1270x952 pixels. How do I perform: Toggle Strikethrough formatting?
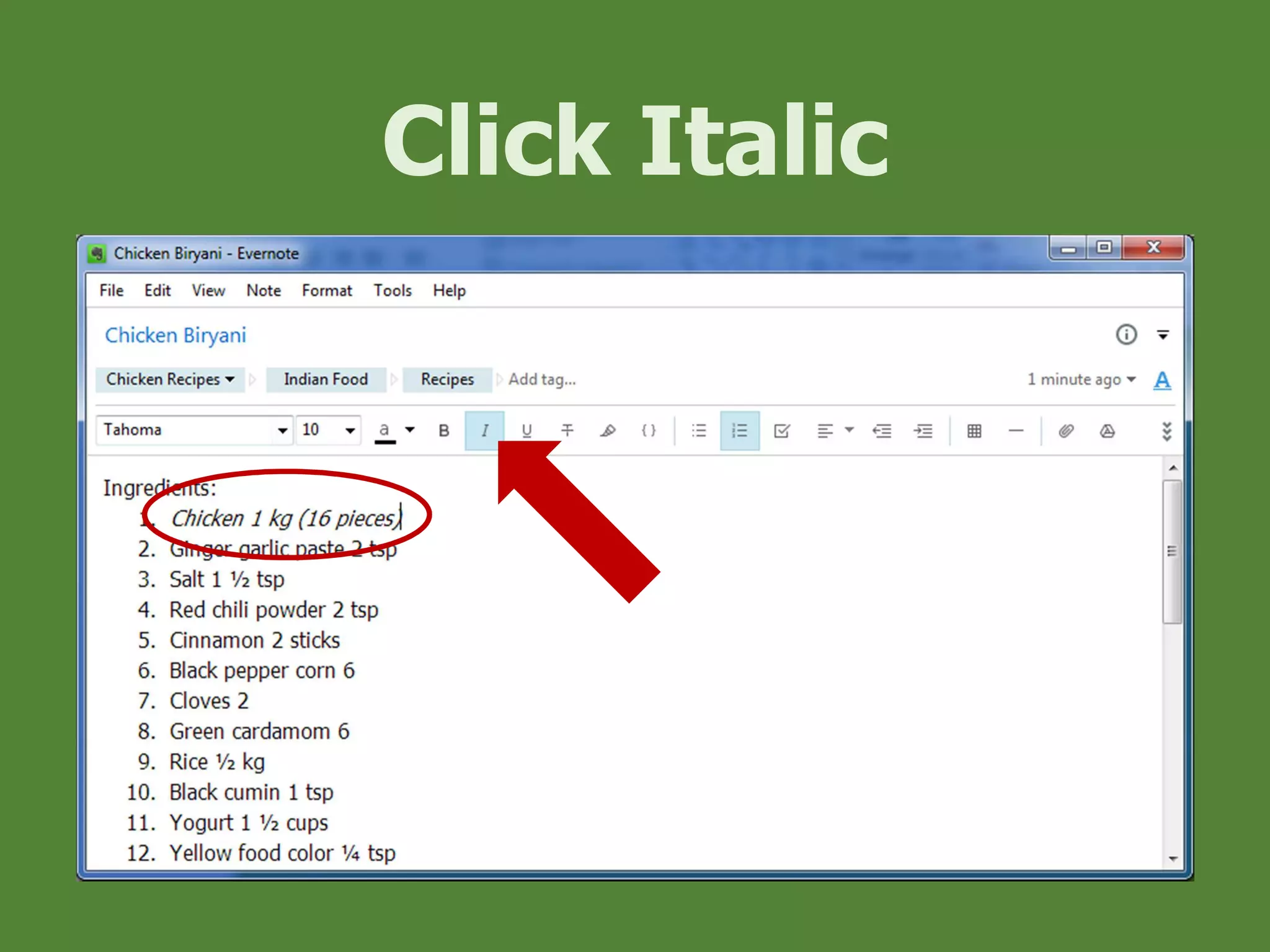pyautogui.click(x=567, y=431)
